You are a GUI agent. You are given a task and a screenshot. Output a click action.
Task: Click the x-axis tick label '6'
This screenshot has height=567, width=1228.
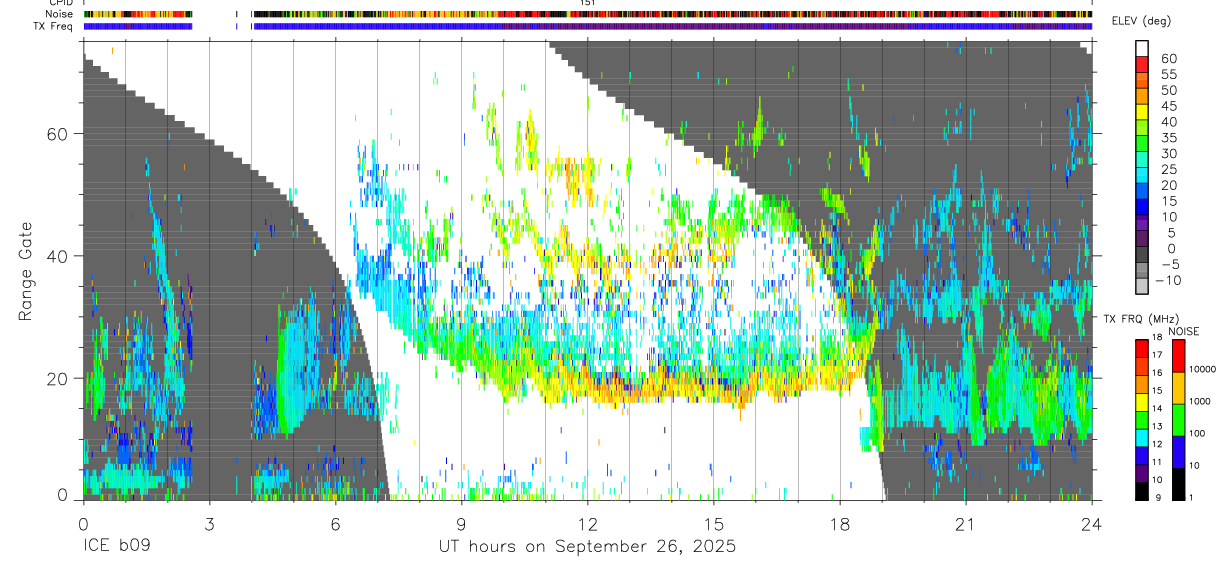[335, 523]
